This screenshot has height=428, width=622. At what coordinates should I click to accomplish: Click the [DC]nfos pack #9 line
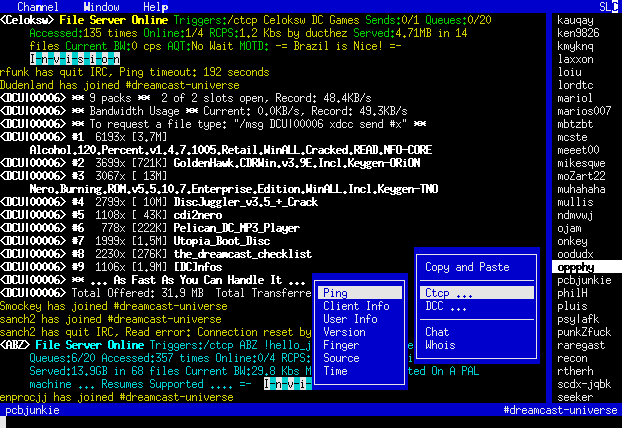[111, 267]
